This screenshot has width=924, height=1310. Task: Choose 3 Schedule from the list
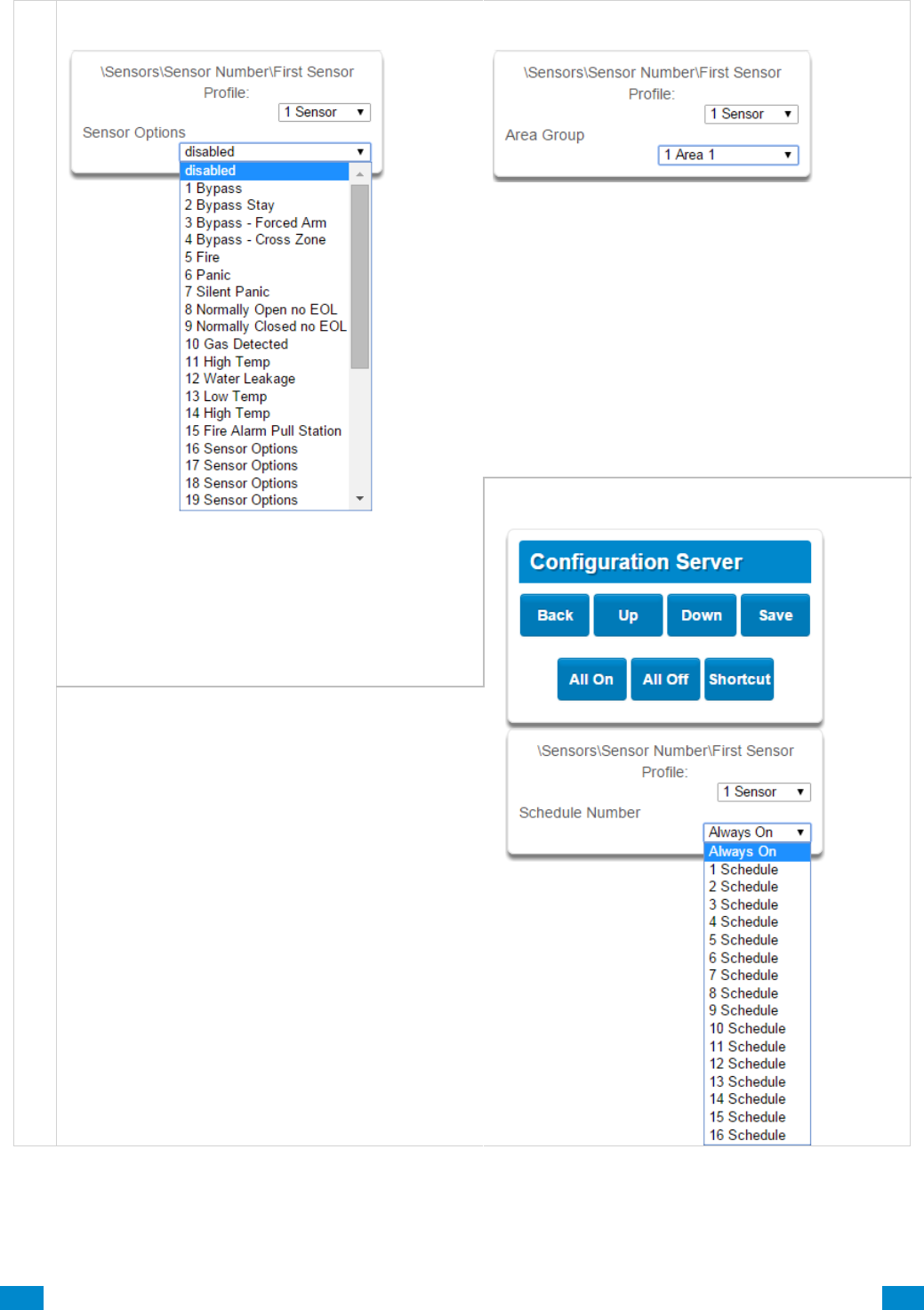[757, 904]
